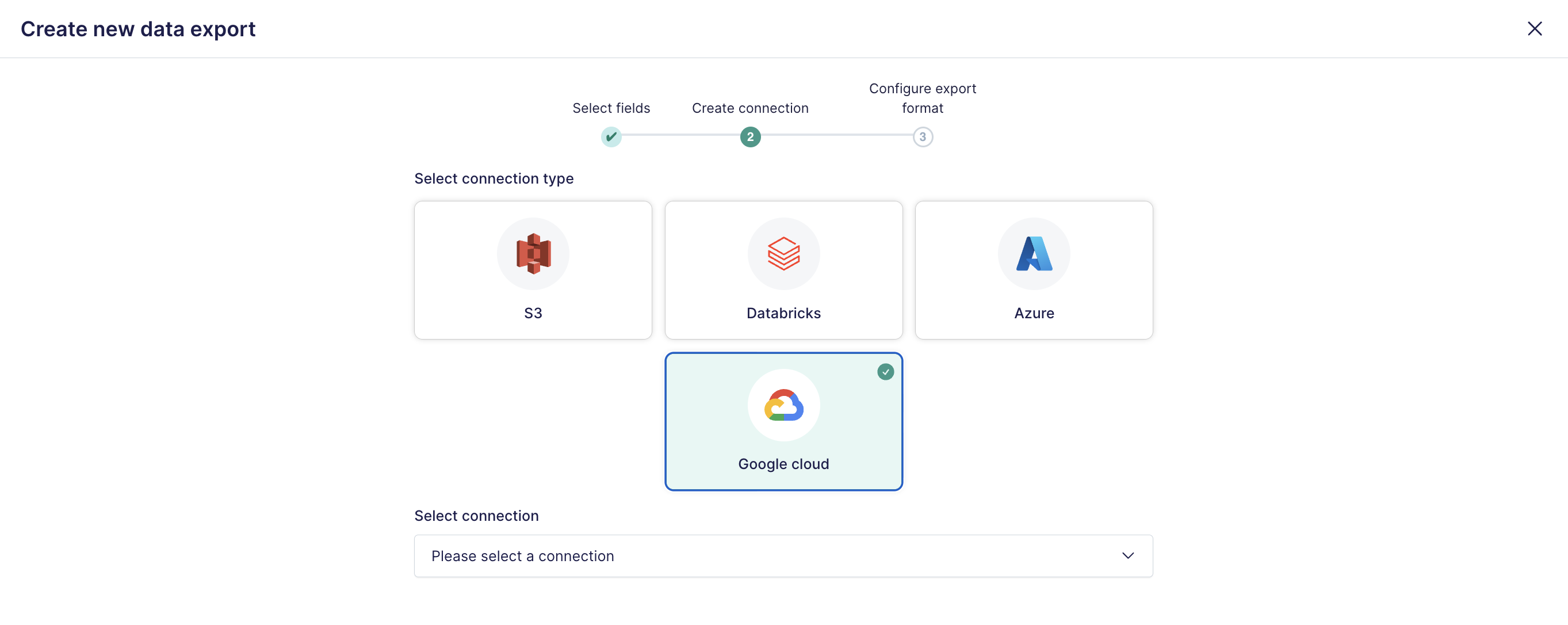
Task: Click the Select fields step label
Action: coord(611,108)
